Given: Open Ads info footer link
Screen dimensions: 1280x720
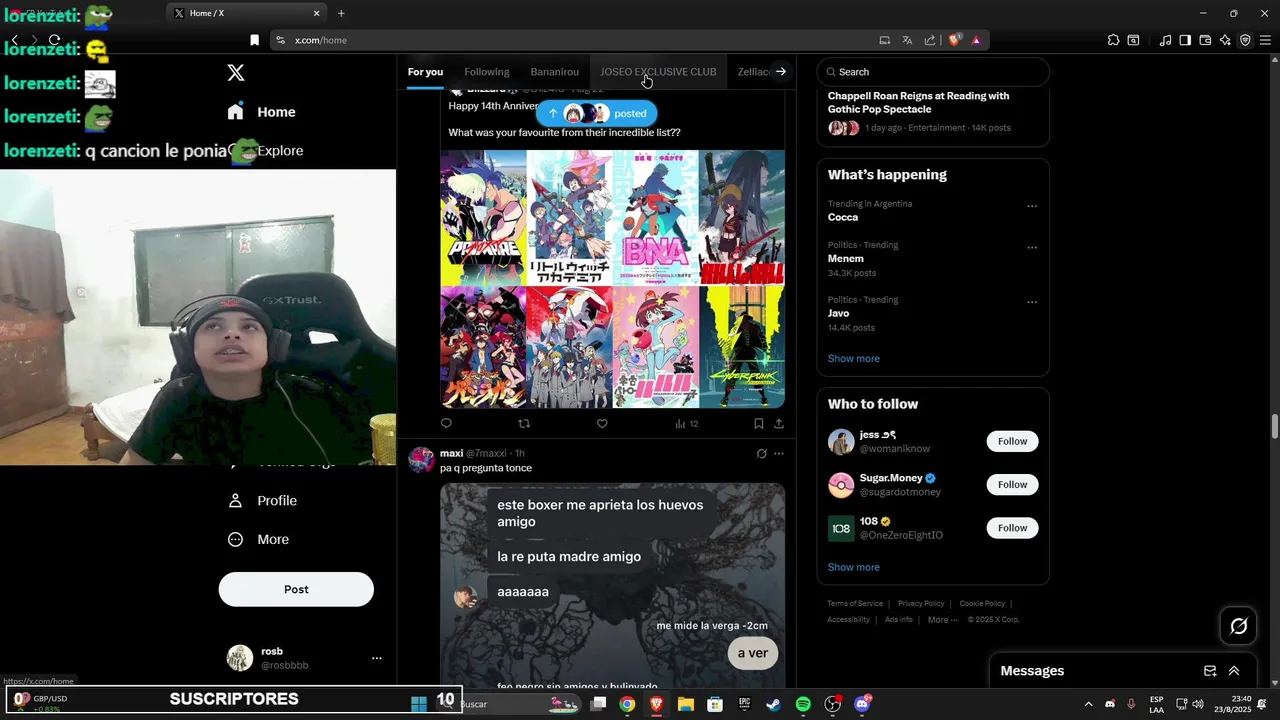Looking at the screenshot, I should tap(899, 619).
